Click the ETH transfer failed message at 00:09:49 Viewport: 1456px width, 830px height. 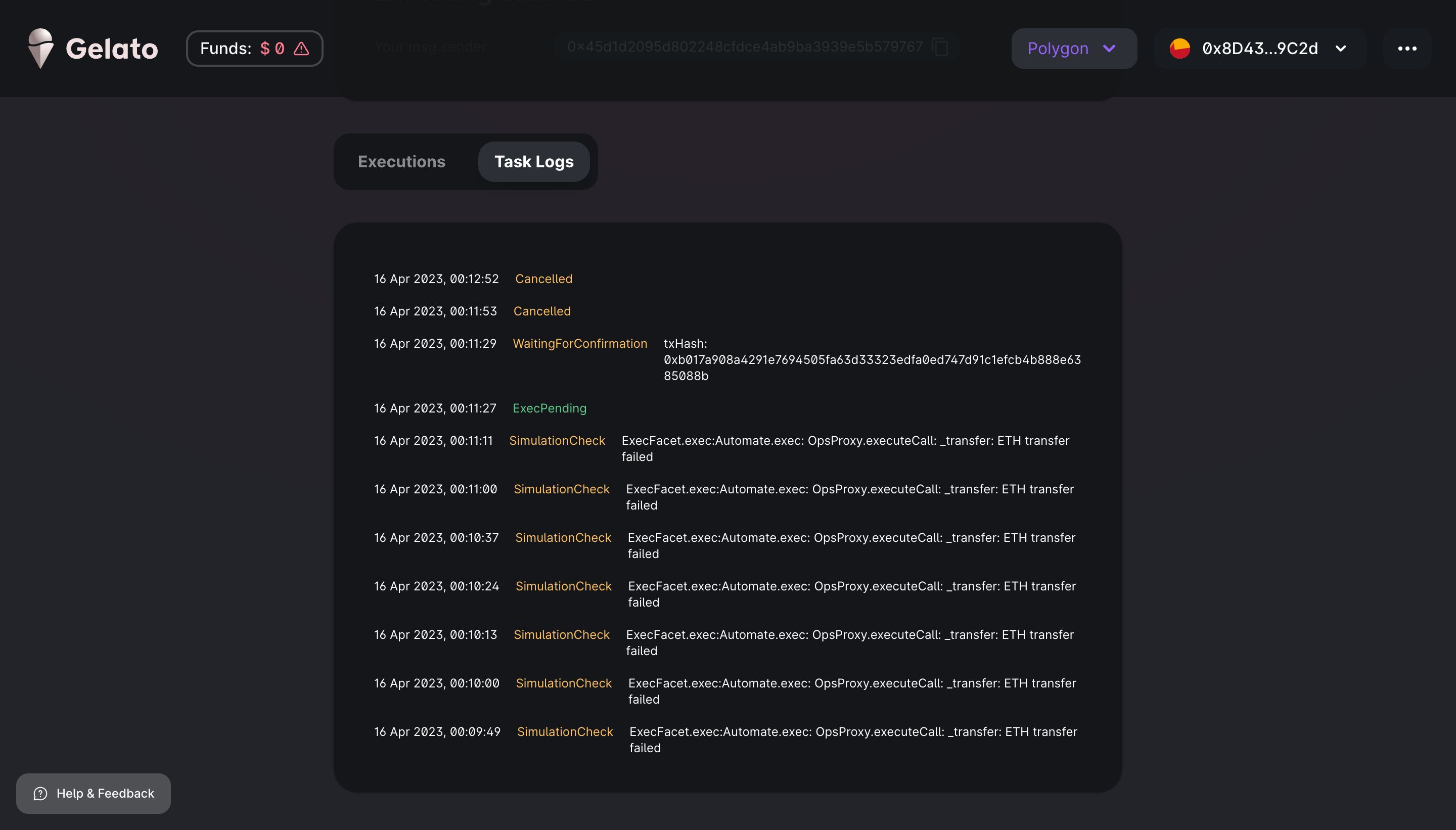[853, 740]
